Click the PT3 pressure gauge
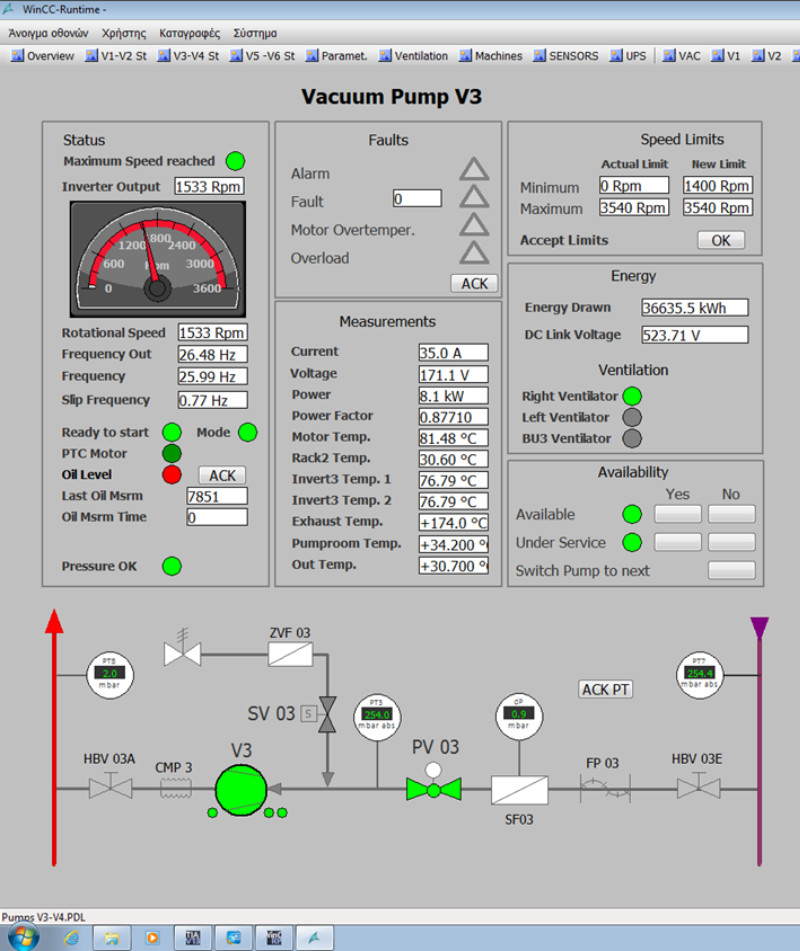The height and width of the screenshot is (951, 800). click(377, 716)
